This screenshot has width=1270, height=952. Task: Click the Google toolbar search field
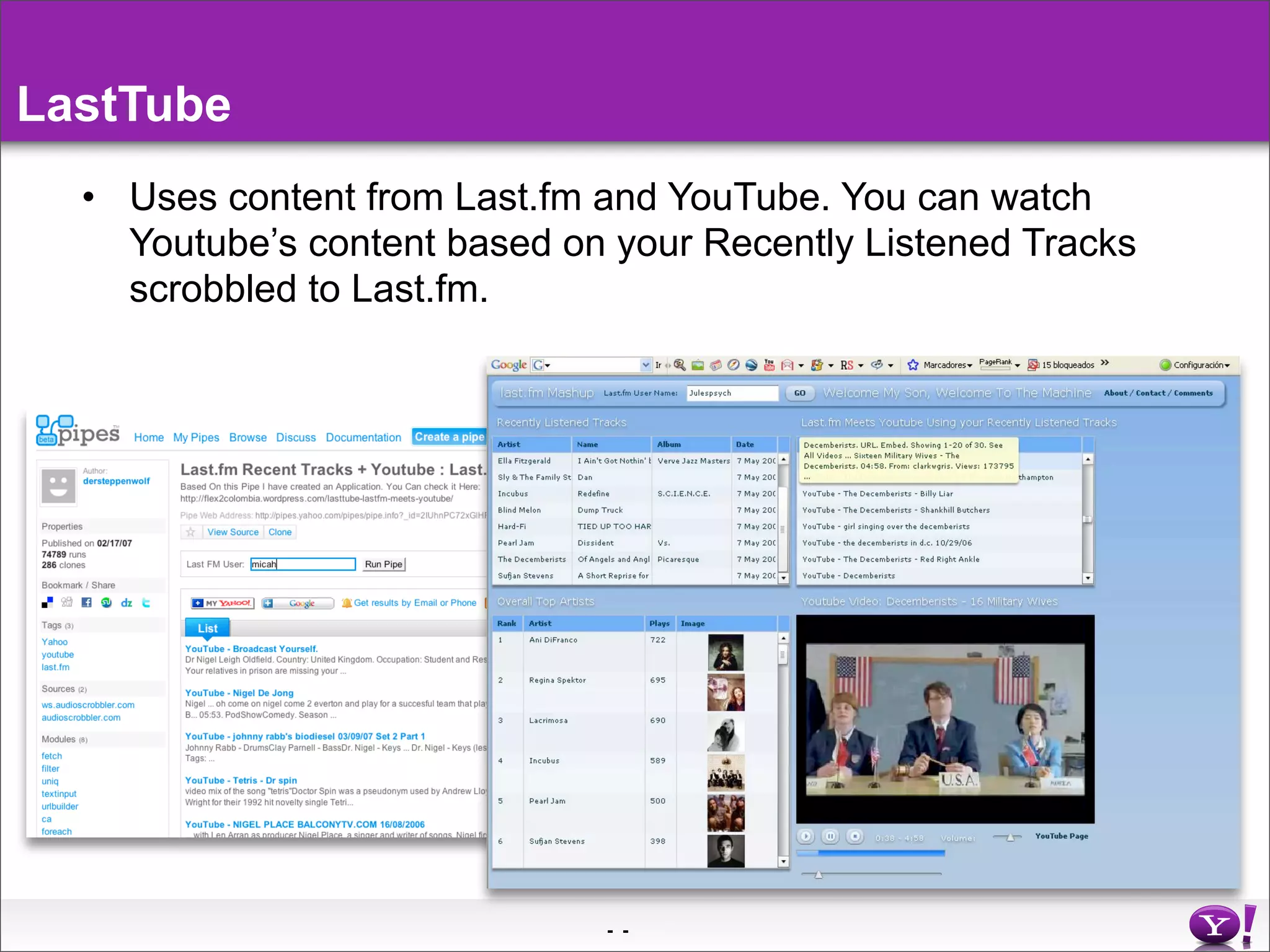tap(592, 365)
